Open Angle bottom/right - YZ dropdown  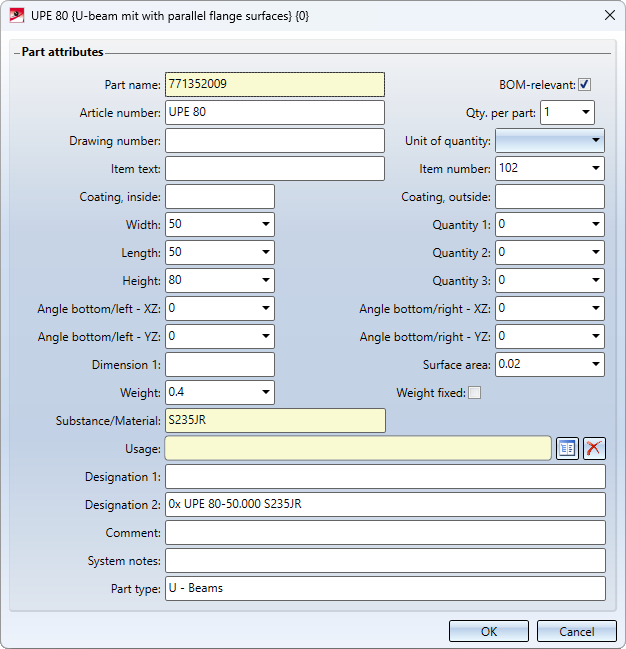coord(595,336)
